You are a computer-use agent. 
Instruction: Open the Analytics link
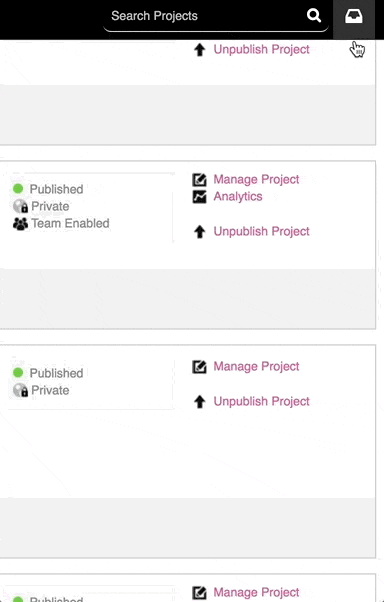(x=238, y=197)
